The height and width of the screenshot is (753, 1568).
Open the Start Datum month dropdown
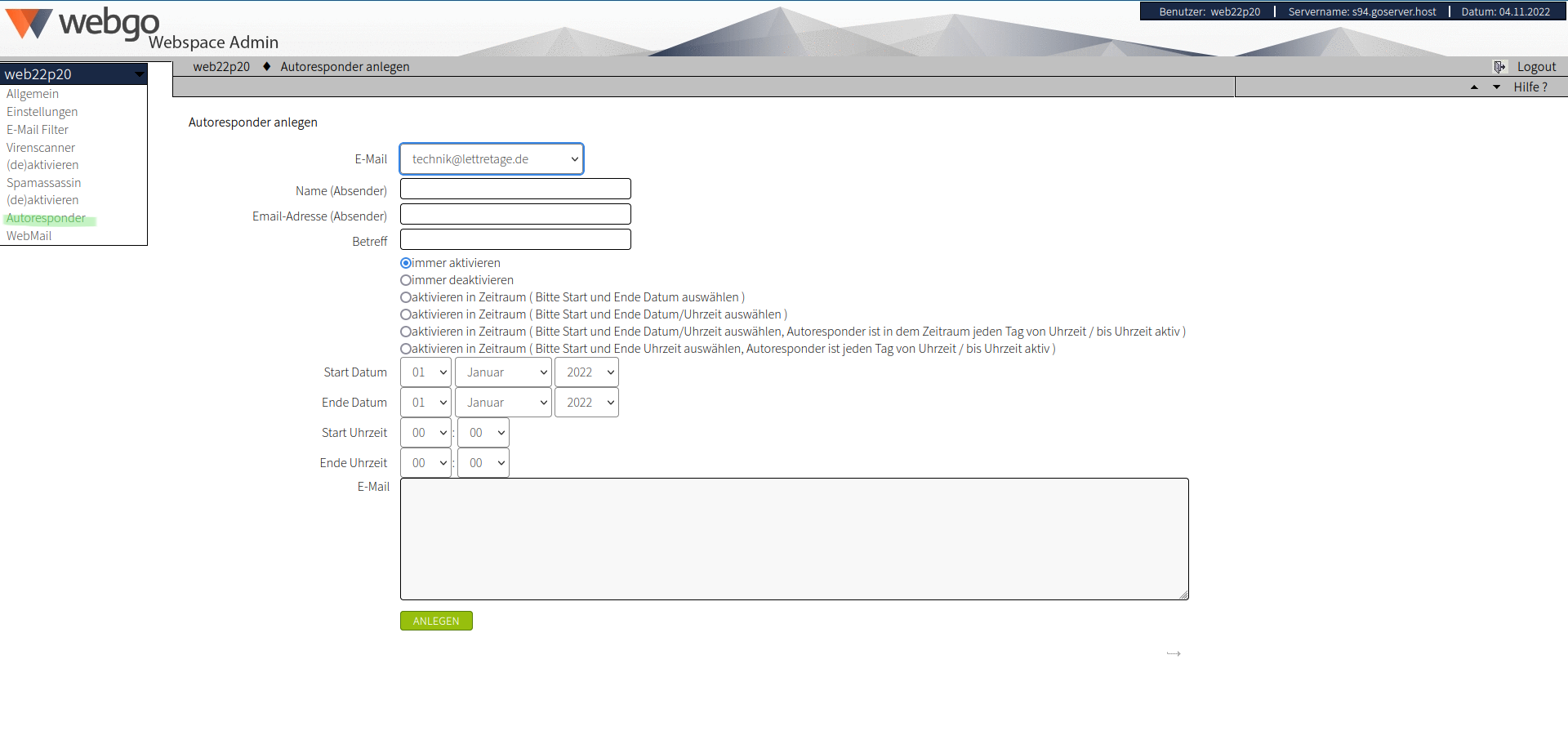(504, 372)
